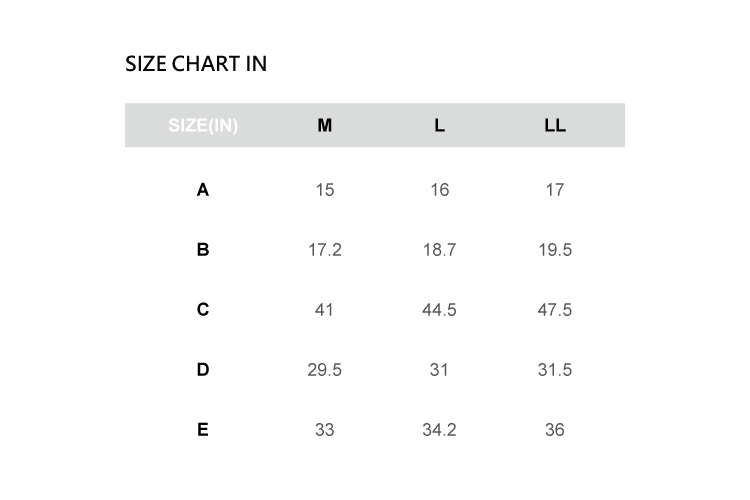The image size is (750, 500).
Task: Select the L column header
Action: pos(439,126)
